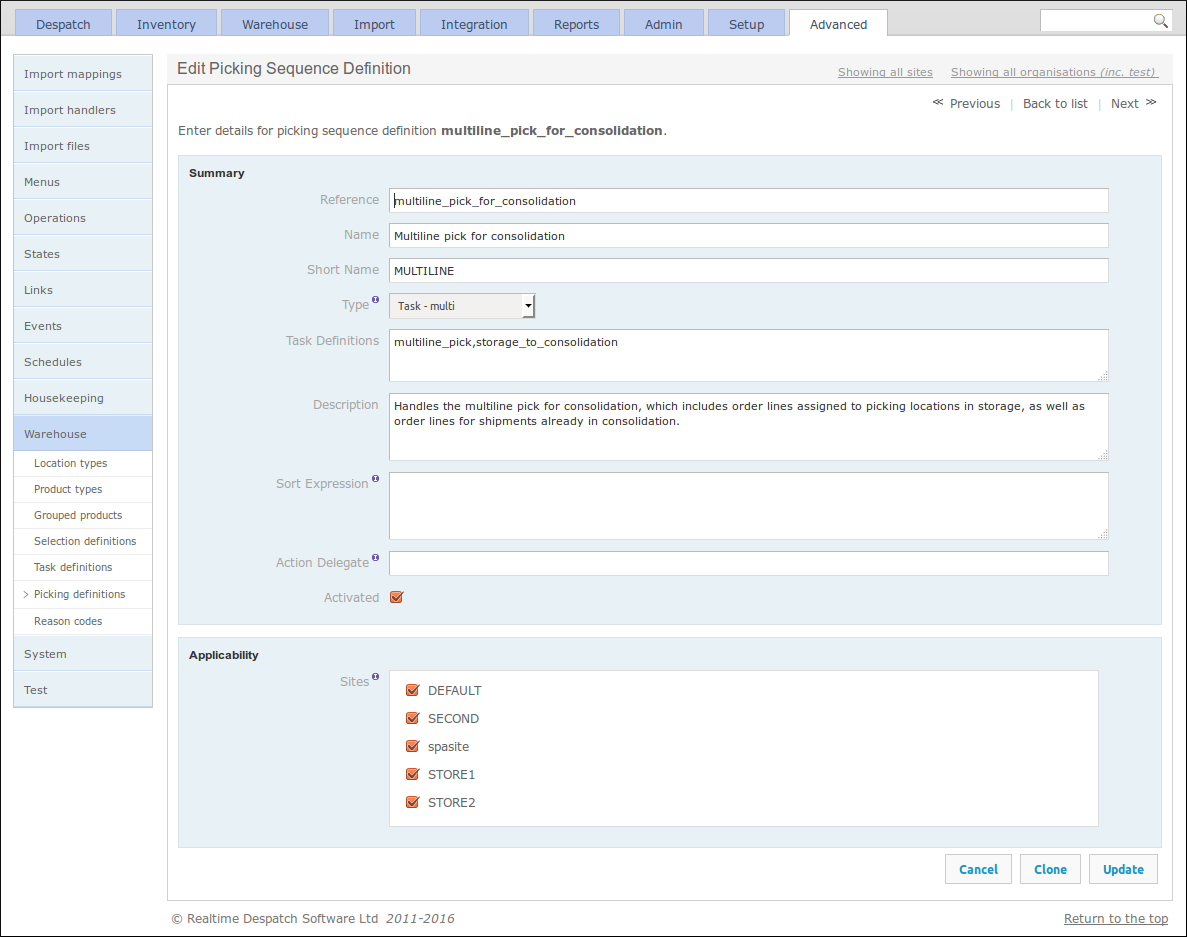Open the Inventory tab
The width and height of the screenshot is (1187, 937).
166,24
